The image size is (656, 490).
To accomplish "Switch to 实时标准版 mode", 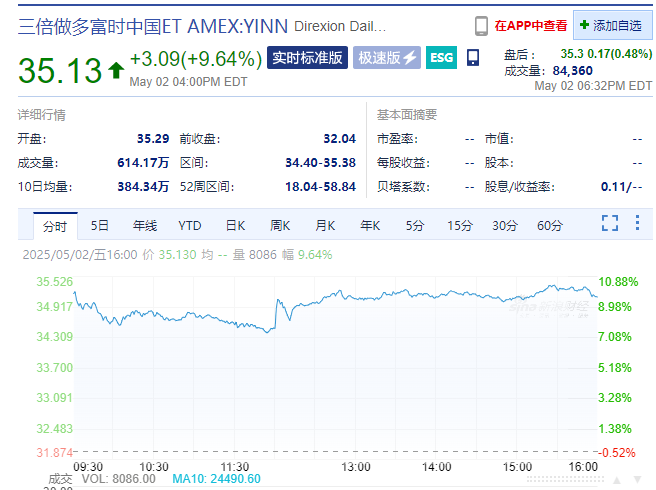I will click(x=308, y=58).
